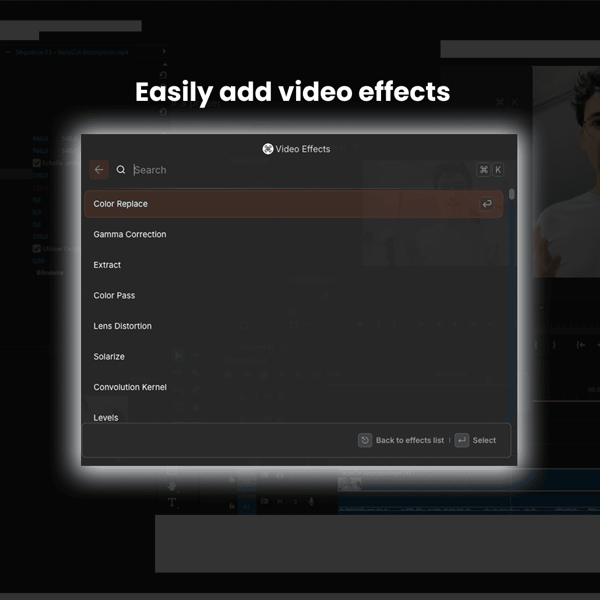The width and height of the screenshot is (600, 600).
Task: Select the Gamma Correction effect
Action: pyautogui.click(x=293, y=234)
